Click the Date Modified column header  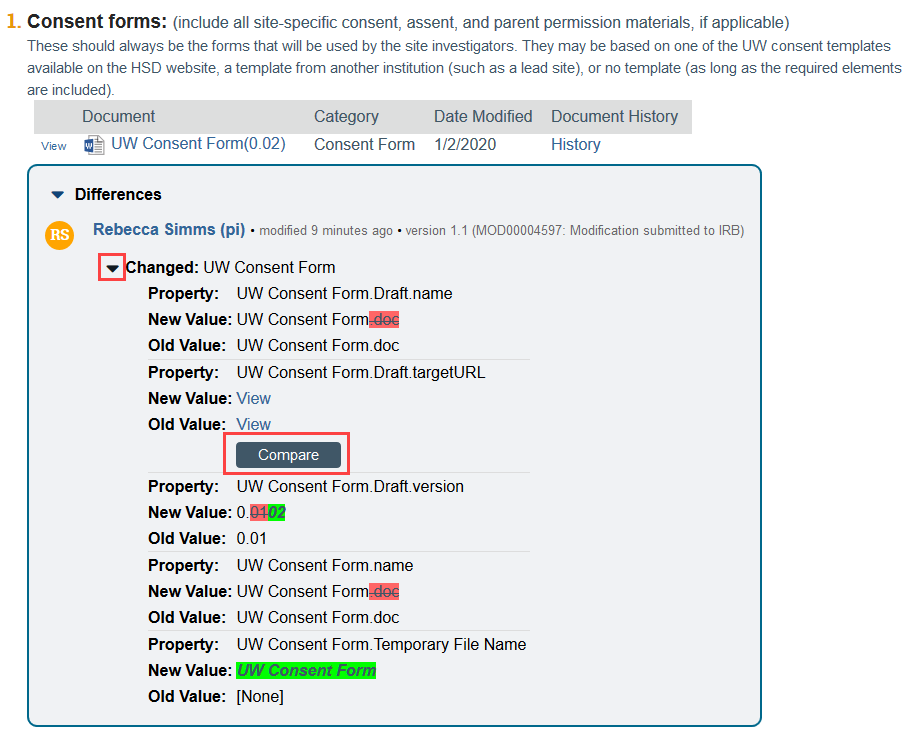coord(483,117)
